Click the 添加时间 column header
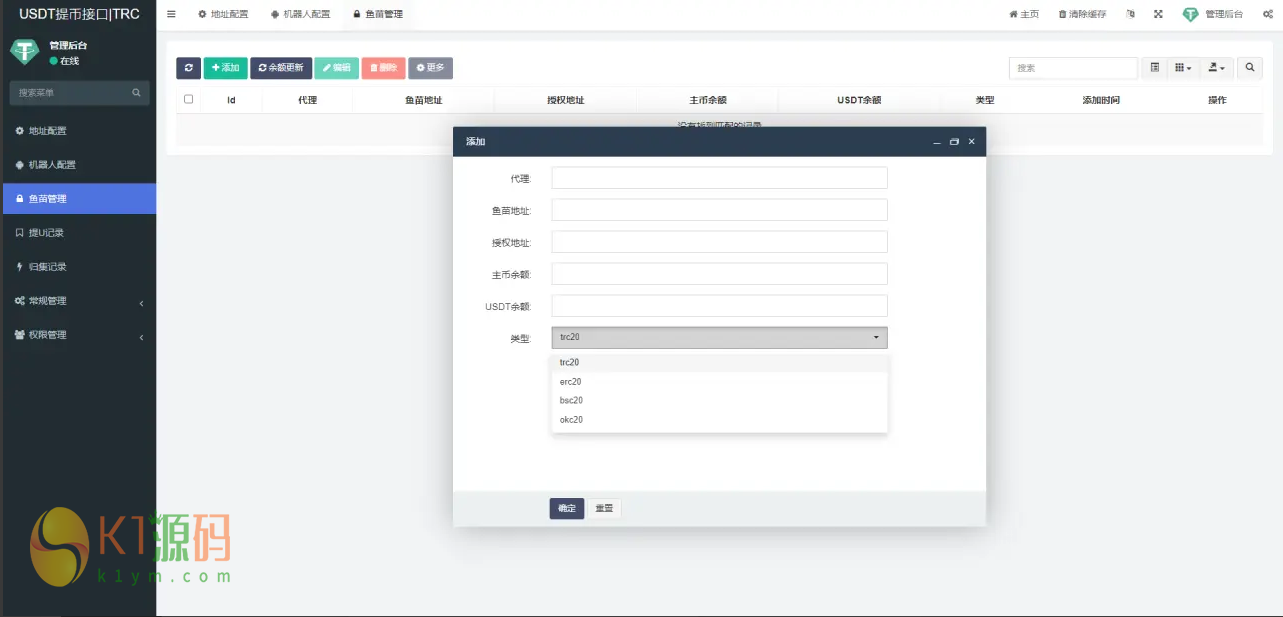 click(1101, 101)
